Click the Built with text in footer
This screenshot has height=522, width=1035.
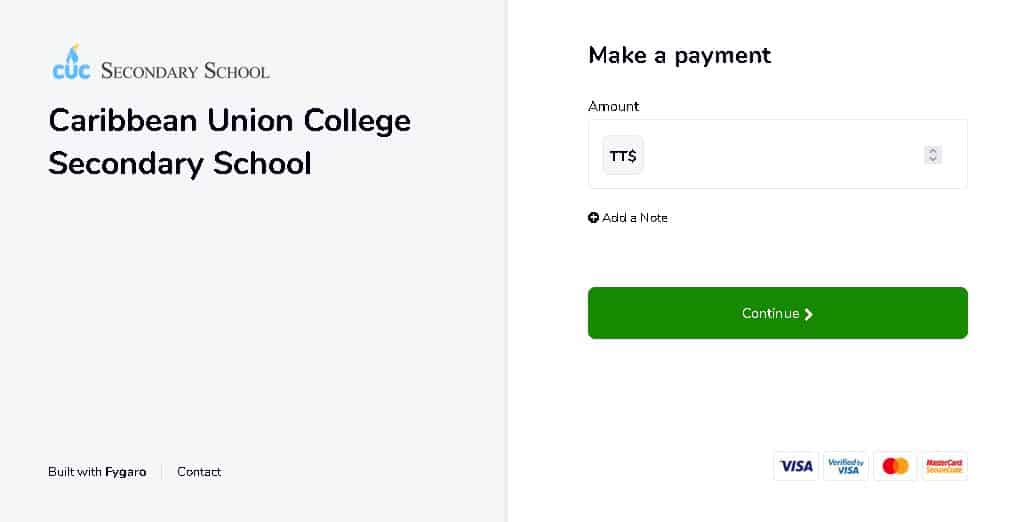pos(75,472)
